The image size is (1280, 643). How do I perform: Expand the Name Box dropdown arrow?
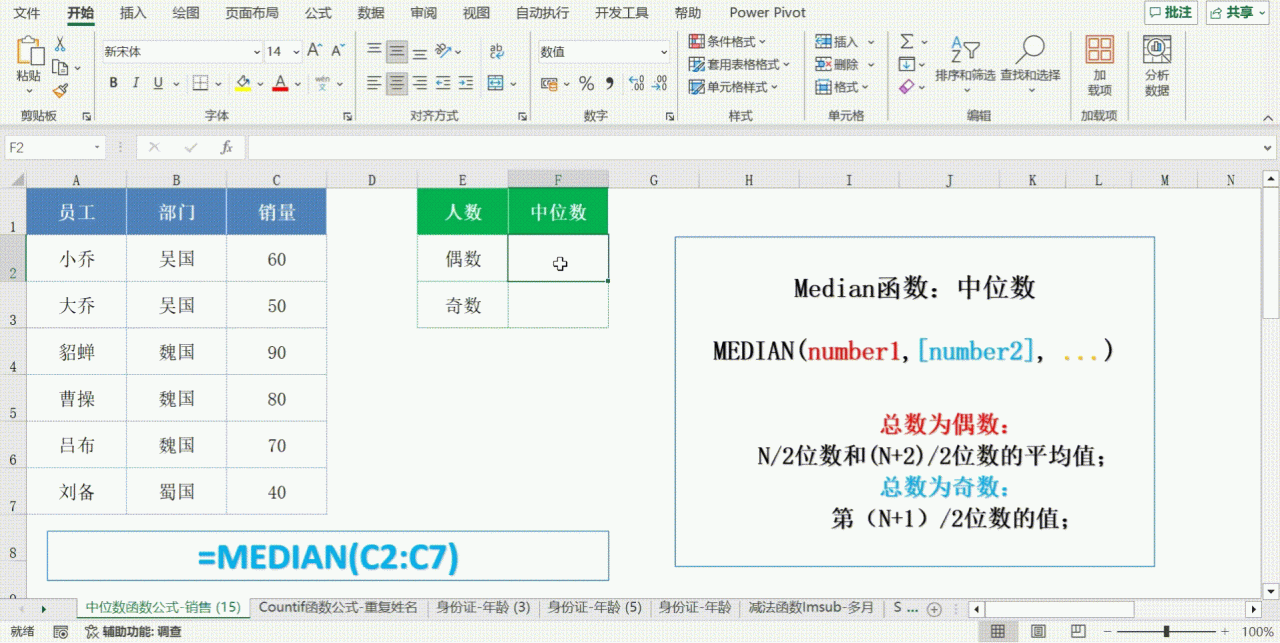97,147
